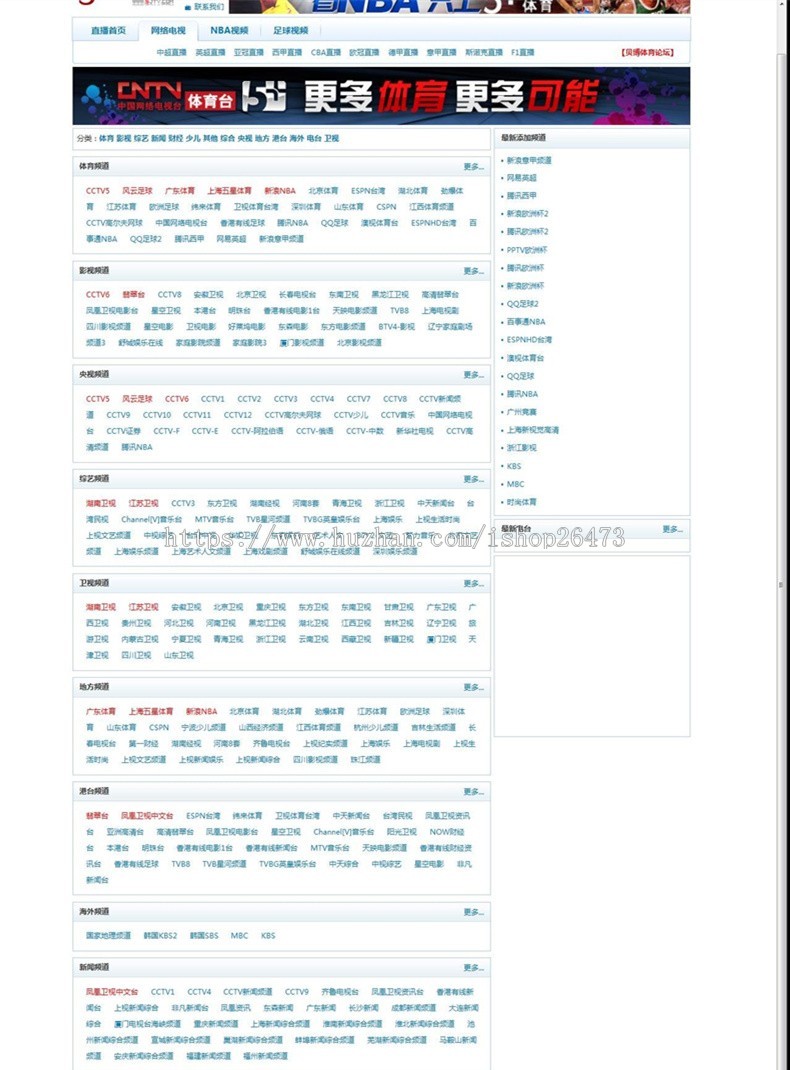Open 更多 in the 卫视频道 header
Image resolution: width=790 pixels, height=1070 pixels.
point(473,583)
